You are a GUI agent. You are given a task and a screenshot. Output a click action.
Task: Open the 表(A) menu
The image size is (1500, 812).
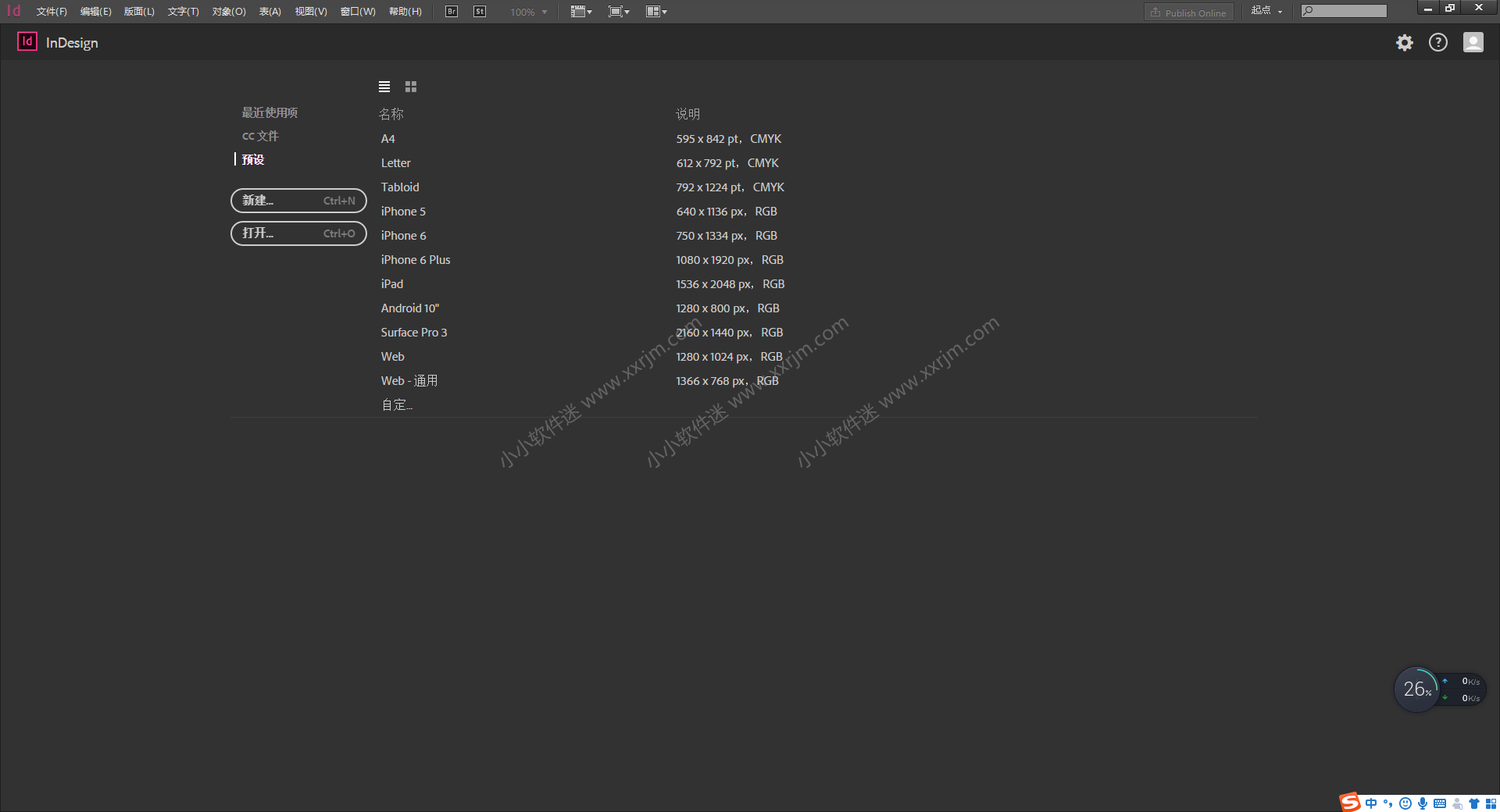(270, 12)
